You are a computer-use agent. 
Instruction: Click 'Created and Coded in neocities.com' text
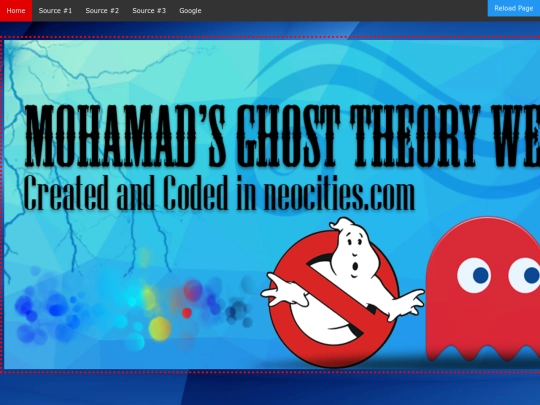point(219,193)
